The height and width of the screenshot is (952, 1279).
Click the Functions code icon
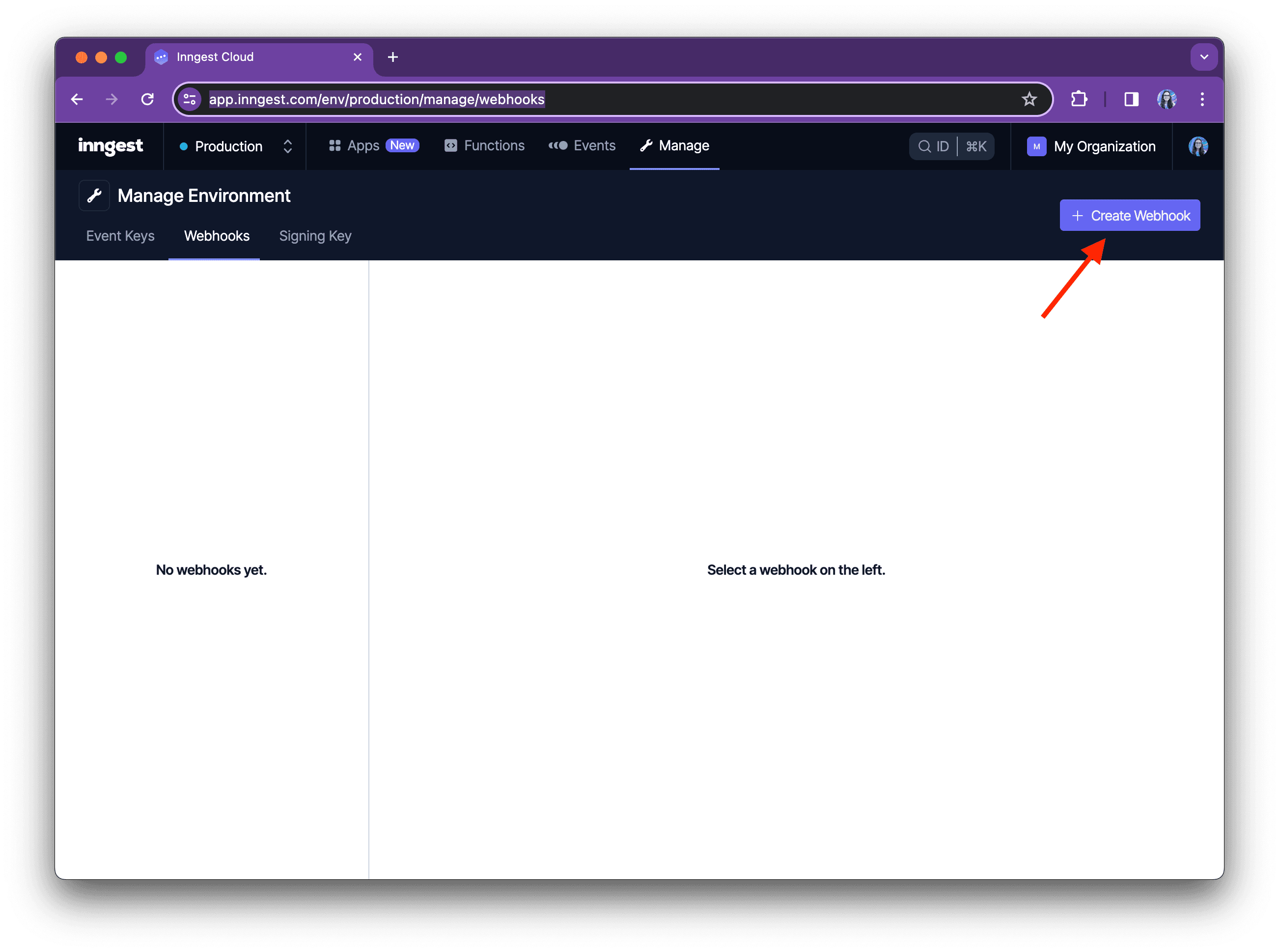[x=451, y=146]
